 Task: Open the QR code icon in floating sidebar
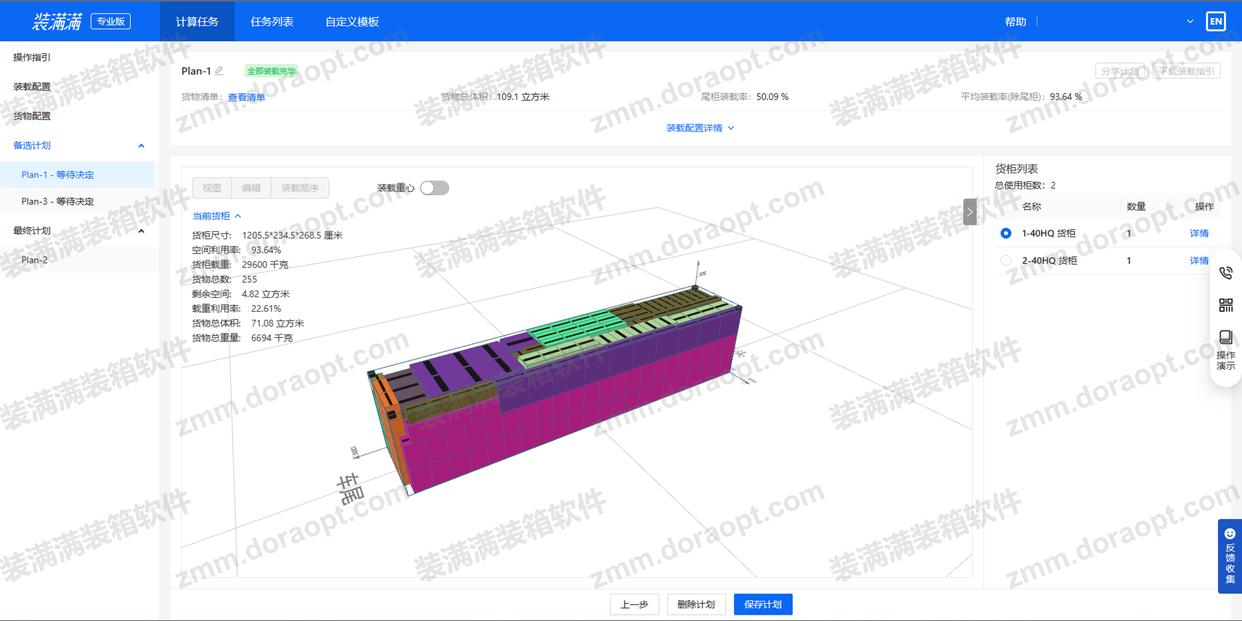pos(1226,304)
